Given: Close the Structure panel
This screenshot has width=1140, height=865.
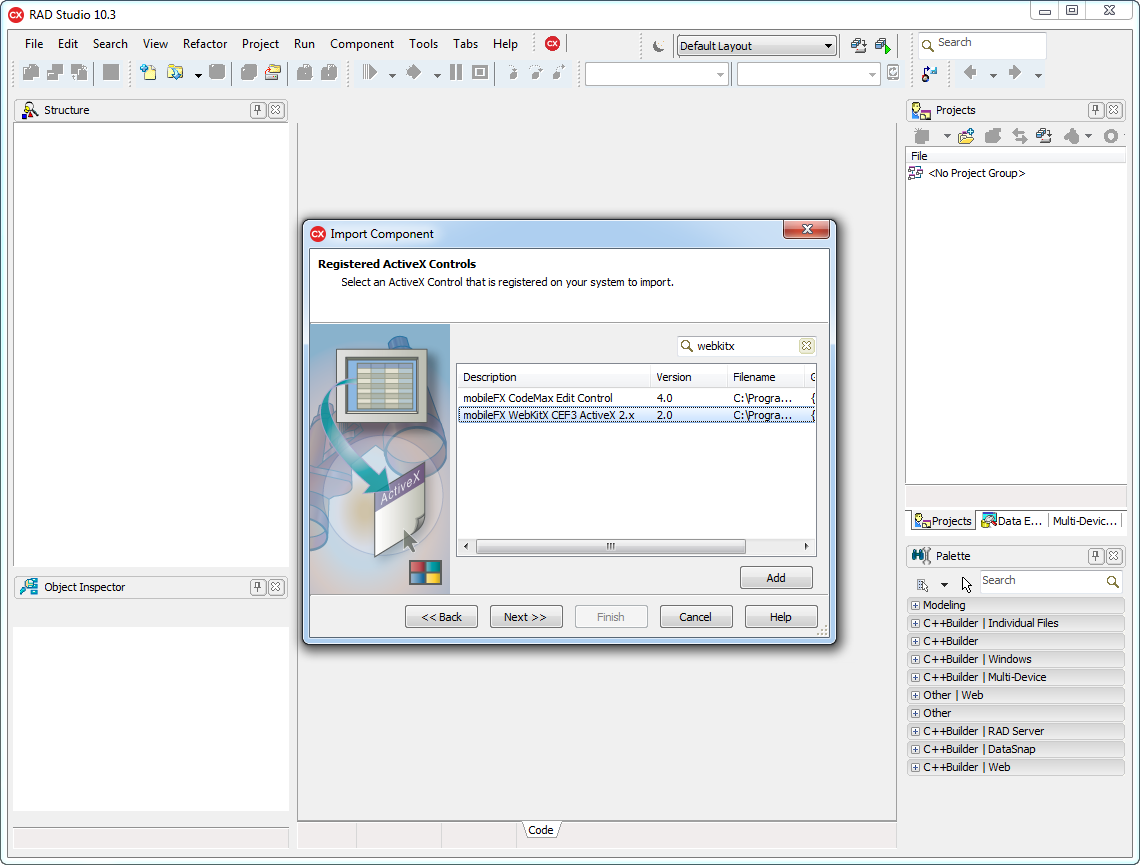Looking at the screenshot, I should [x=276, y=110].
